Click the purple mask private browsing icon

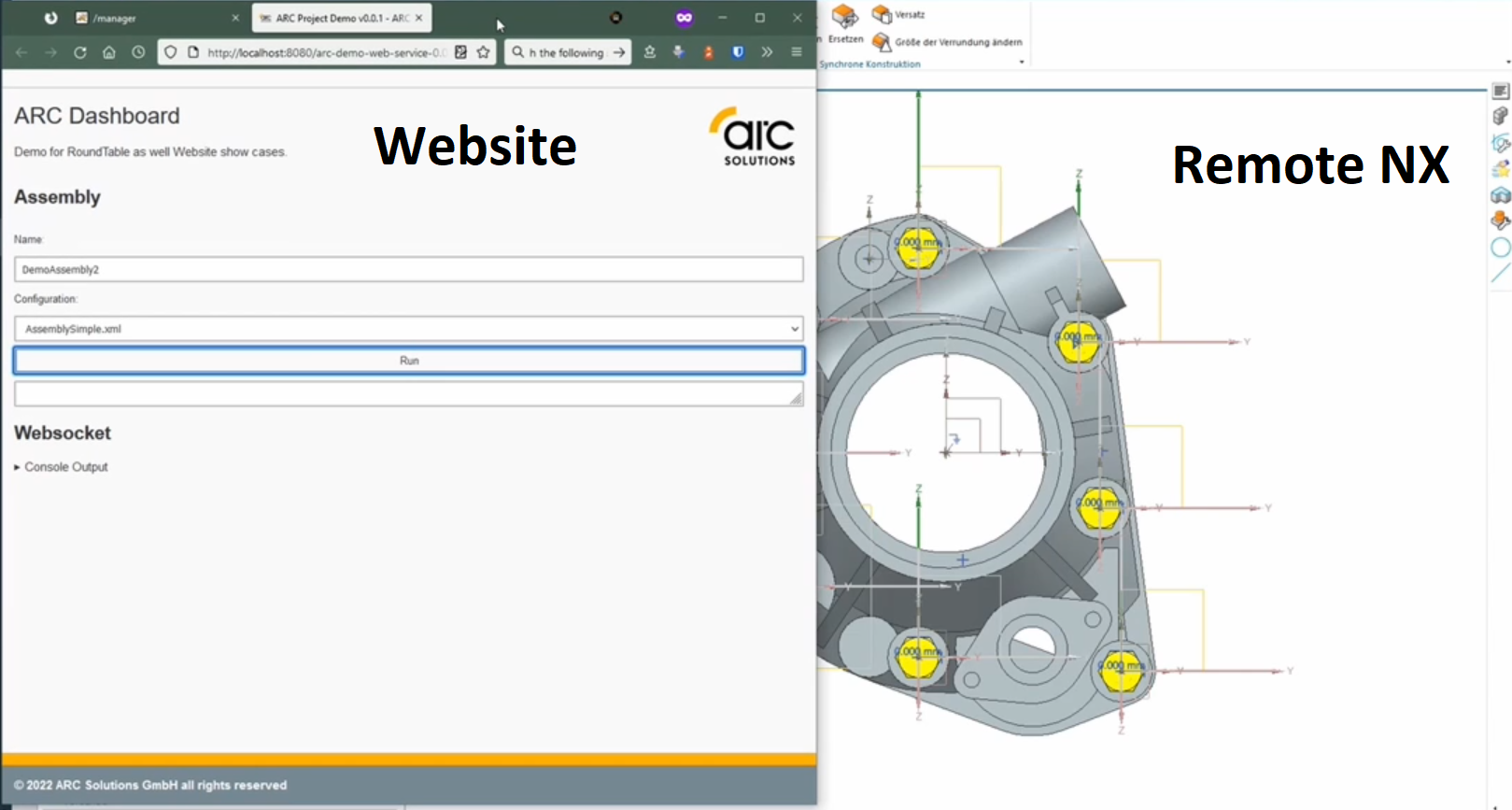(x=685, y=18)
